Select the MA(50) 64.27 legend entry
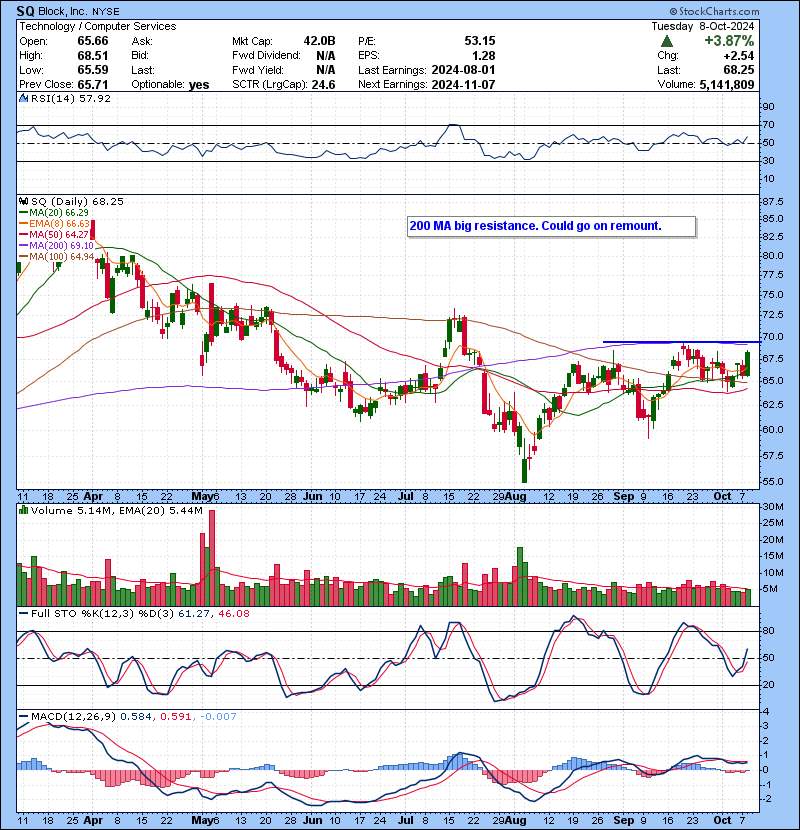The height and width of the screenshot is (830, 800). coord(53,234)
